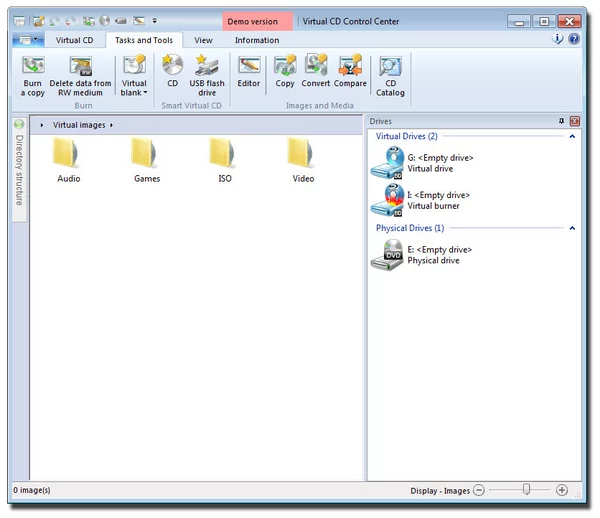Click the Virtual Drives (2) header
The image size is (600, 518).
point(406,136)
